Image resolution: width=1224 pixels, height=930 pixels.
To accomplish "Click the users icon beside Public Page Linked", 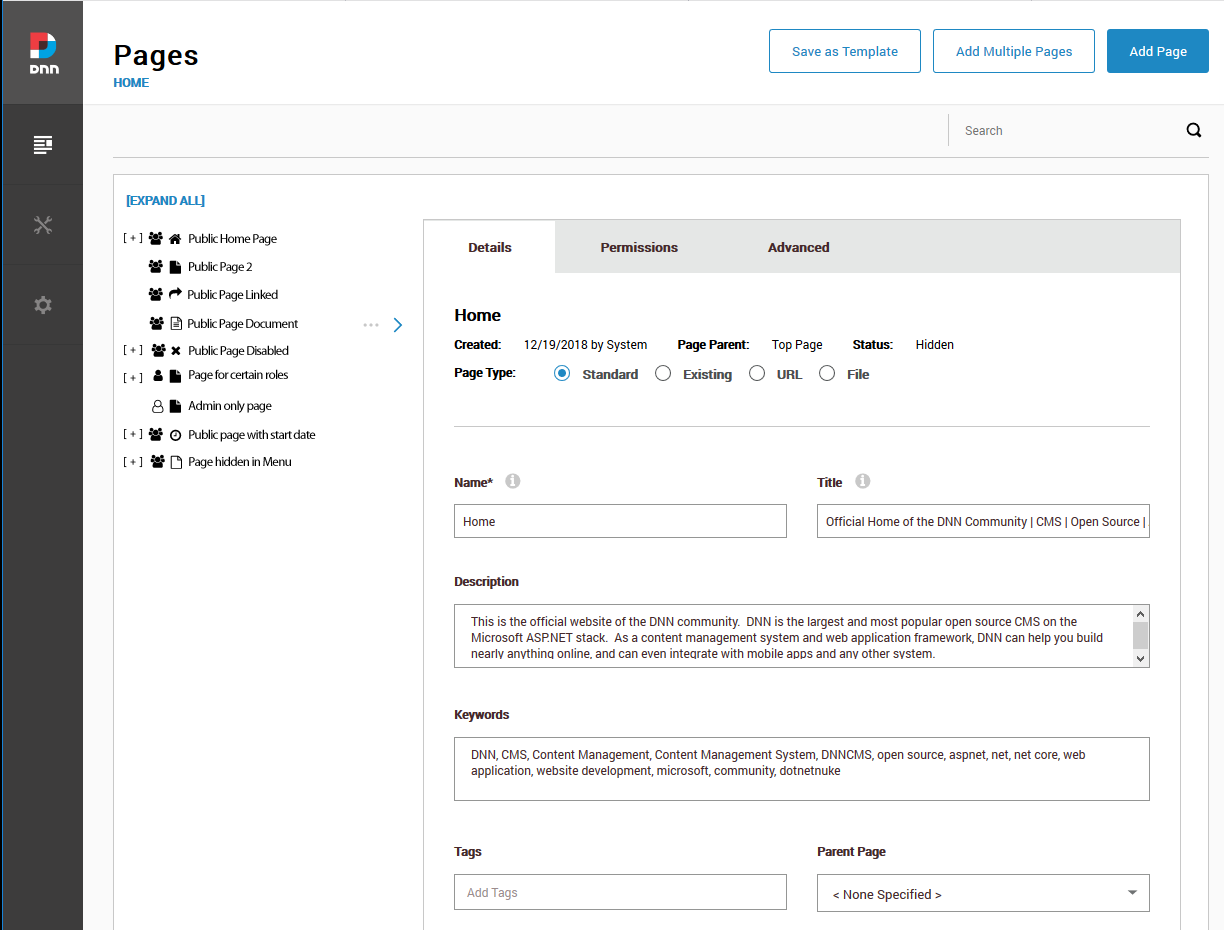I will pos(156,295).
